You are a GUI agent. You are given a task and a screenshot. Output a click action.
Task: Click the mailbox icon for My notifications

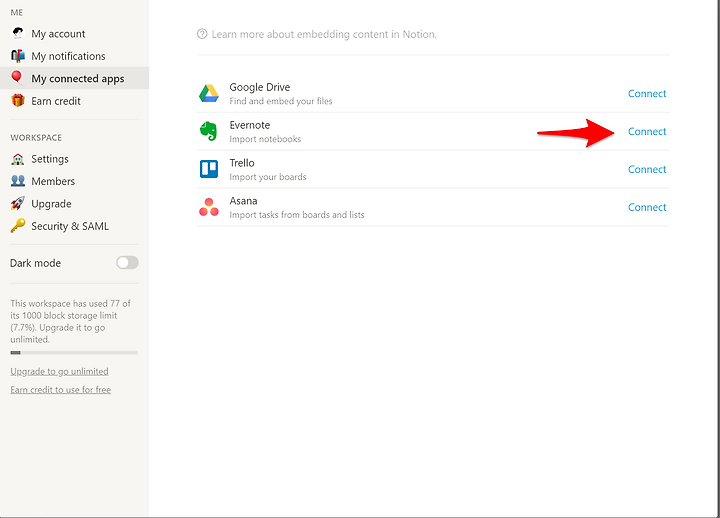pyautogui.click(x=18, y=56)
